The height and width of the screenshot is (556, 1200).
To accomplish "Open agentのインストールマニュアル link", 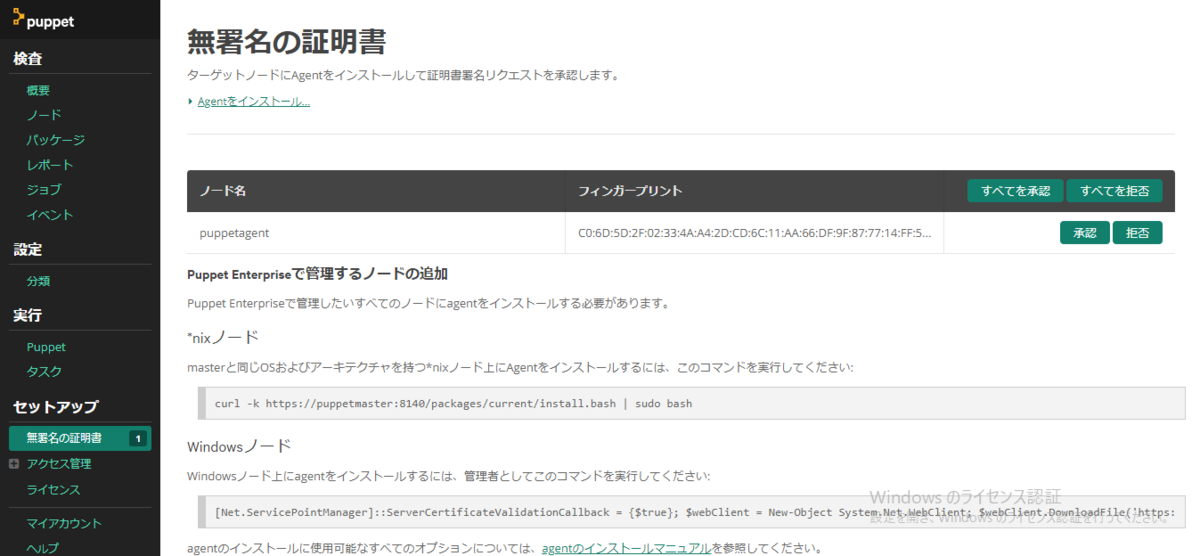I will click(626, 548).
